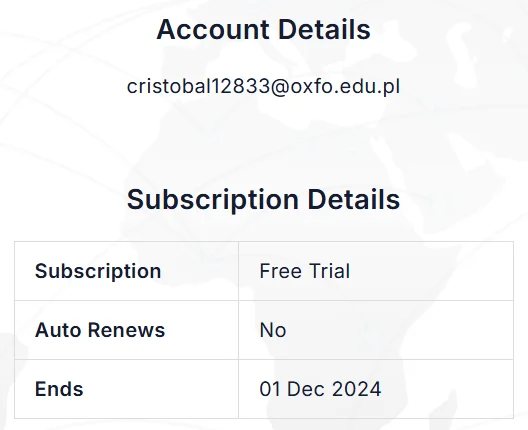This screenshot has width=528, height=430.
Task: Click the Ends label cell
Action: 126,389
